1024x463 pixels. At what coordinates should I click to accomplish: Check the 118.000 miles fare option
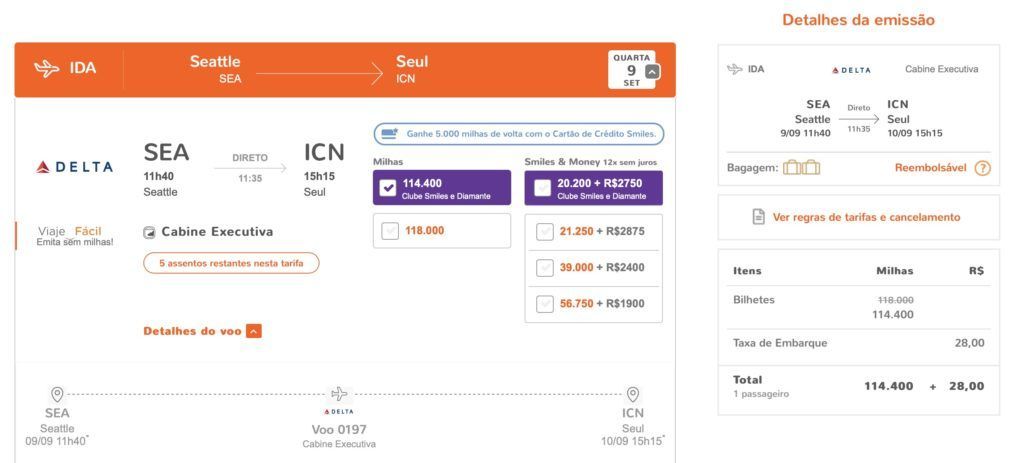point(390,231)
